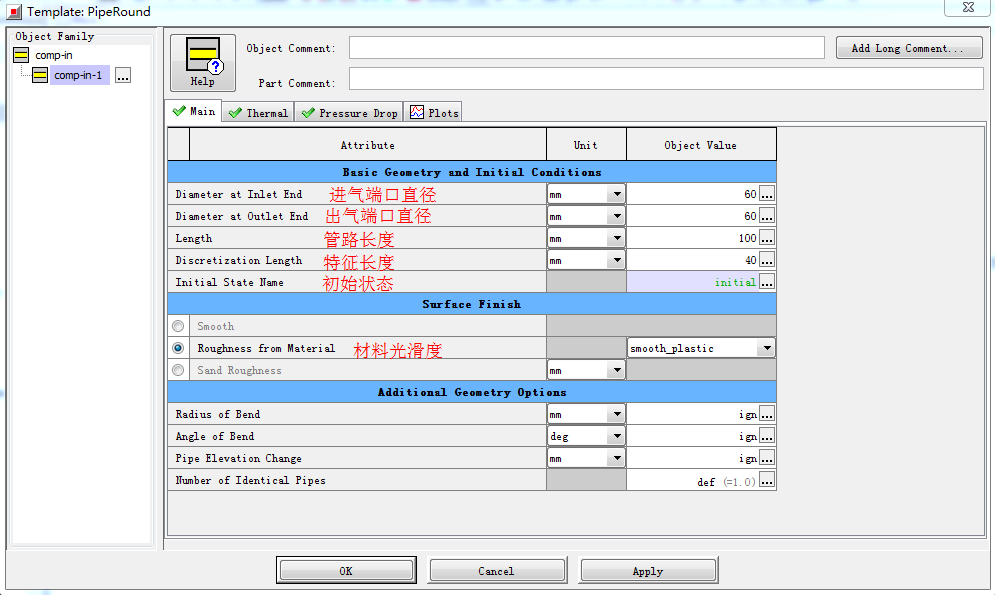The width and height of the screenshot is (995, 595).
Task: Click the ellipsis button beside comp-in-1
Action: (123, 75)
